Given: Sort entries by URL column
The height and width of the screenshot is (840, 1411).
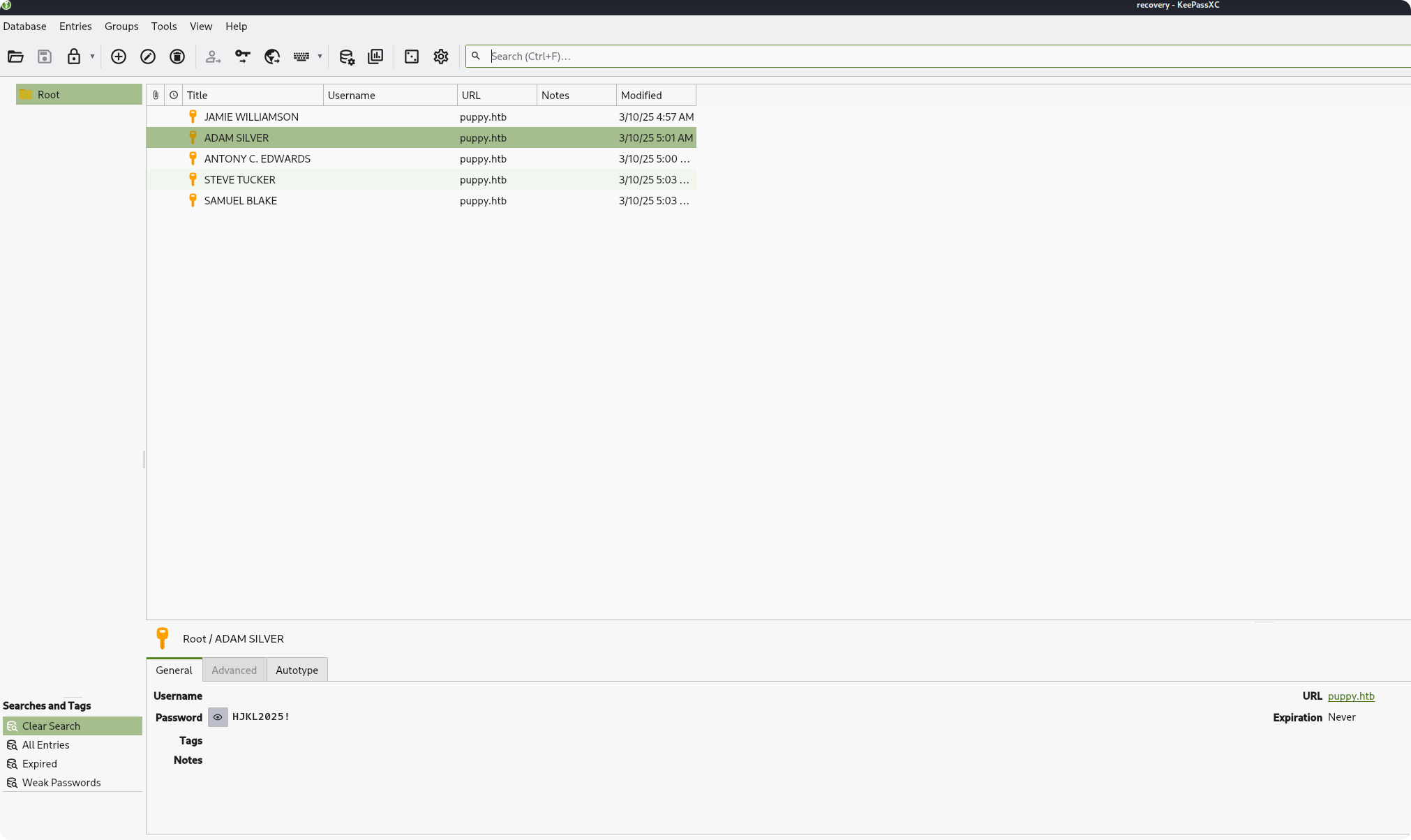Looking at the screenshot, I should 498,95.
